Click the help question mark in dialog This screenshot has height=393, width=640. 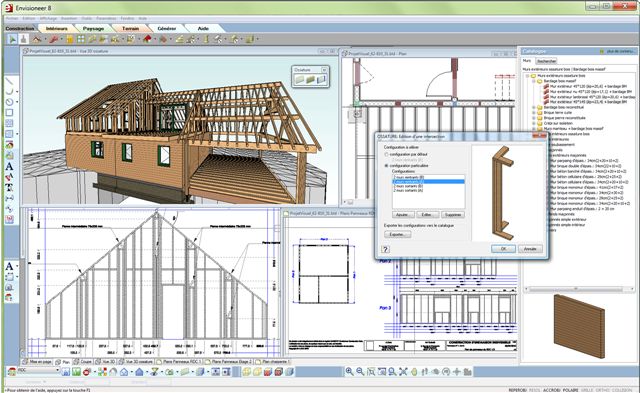click(385, 249)
